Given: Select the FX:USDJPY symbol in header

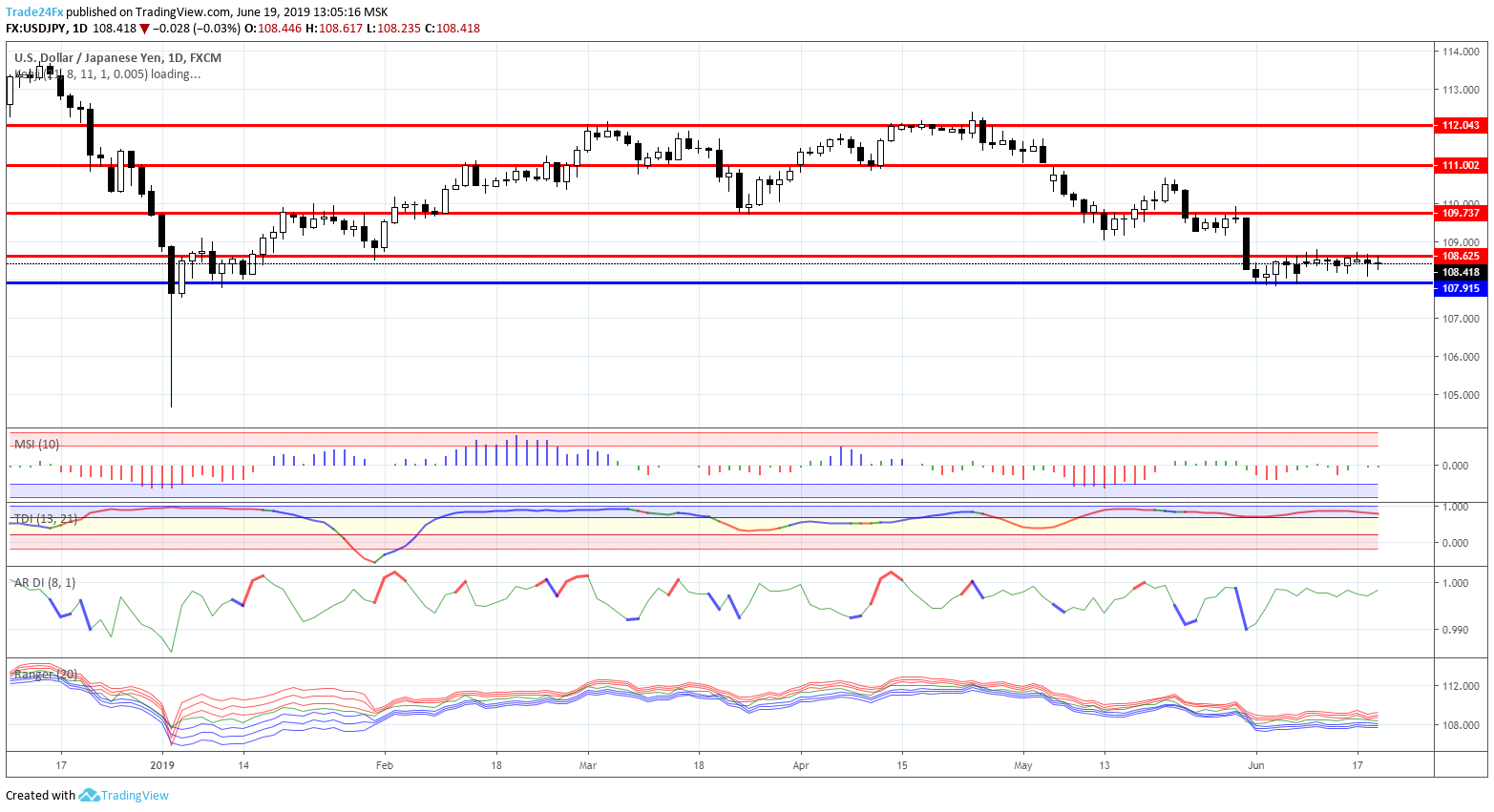Looking at the screenshot, I should [x=36, y=29].
